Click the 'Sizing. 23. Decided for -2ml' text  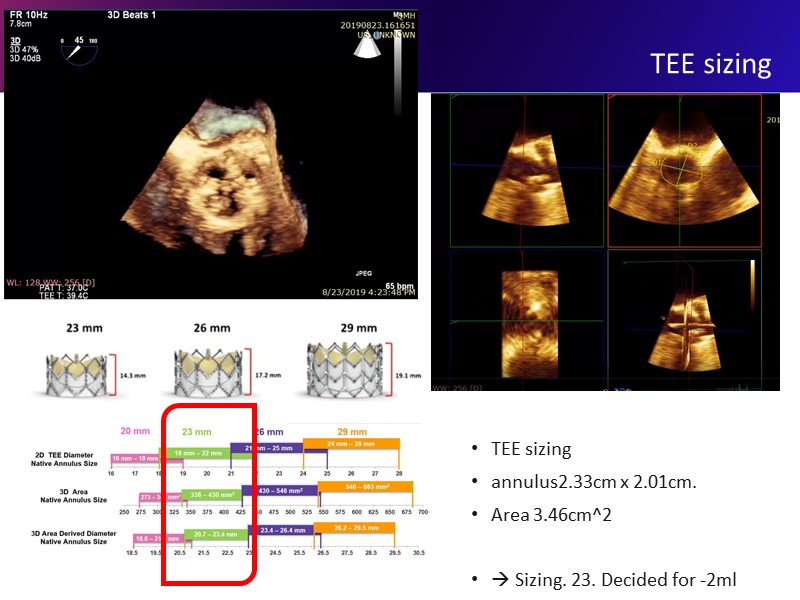[x=620, y=580]
